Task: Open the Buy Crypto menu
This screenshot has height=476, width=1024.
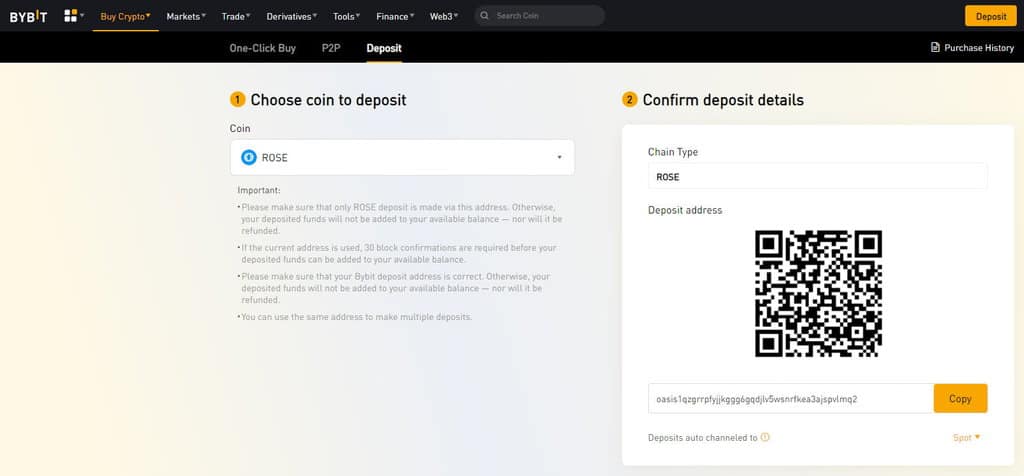Action: [125, 16]
